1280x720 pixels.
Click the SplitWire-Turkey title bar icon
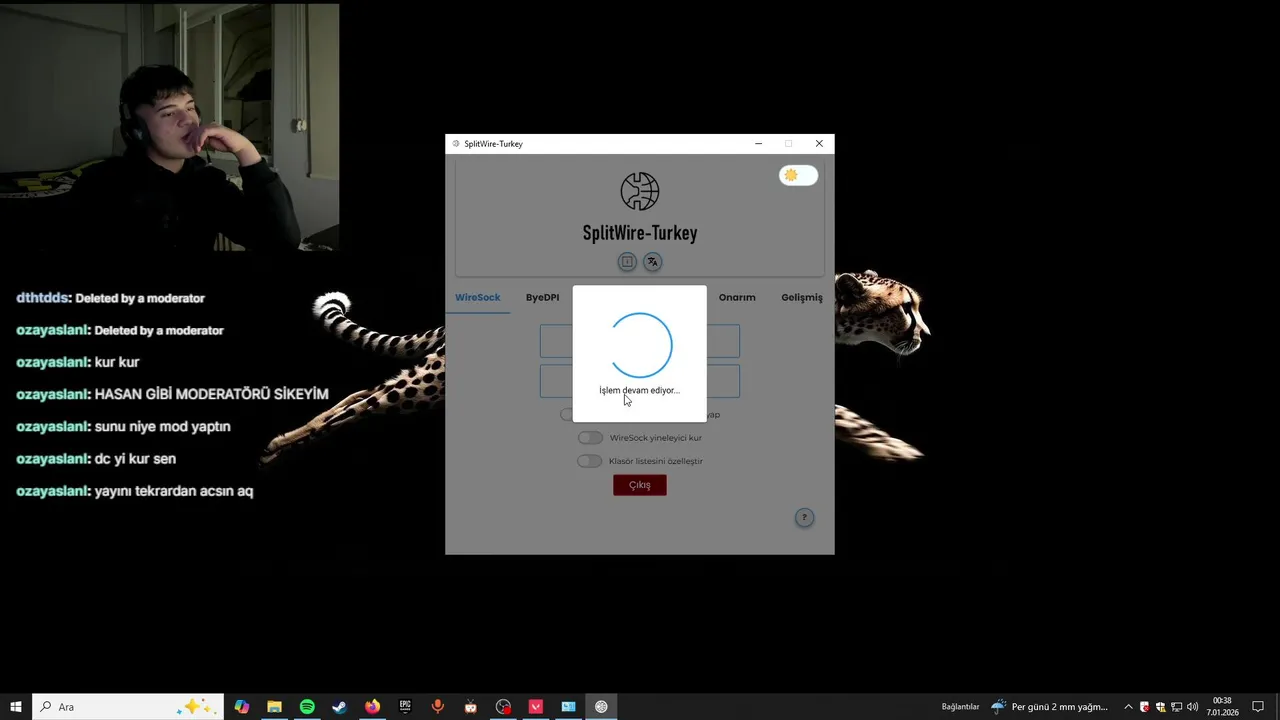coord(456,144)
